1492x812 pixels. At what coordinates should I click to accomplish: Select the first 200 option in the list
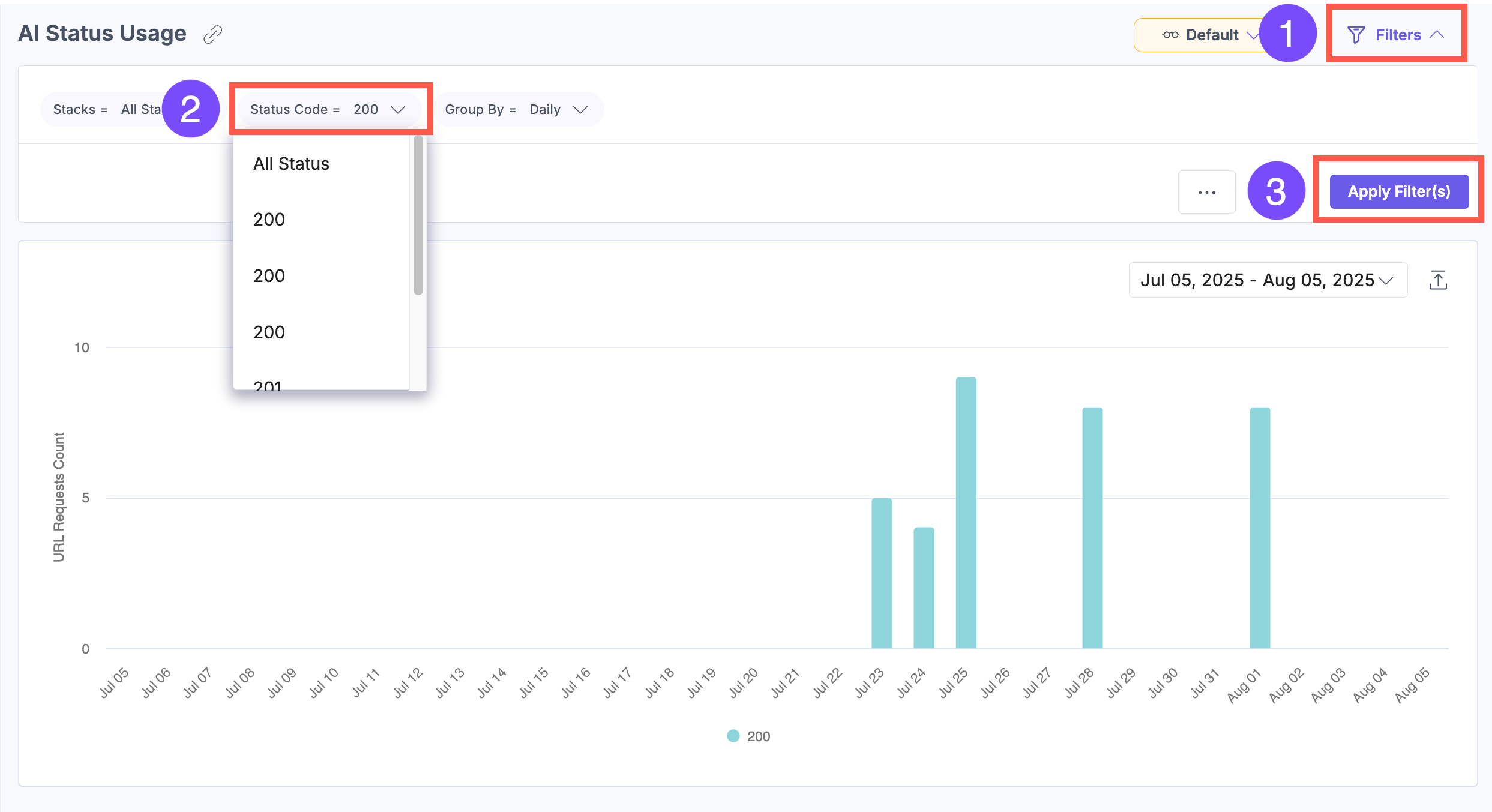[x=268, y=219]
